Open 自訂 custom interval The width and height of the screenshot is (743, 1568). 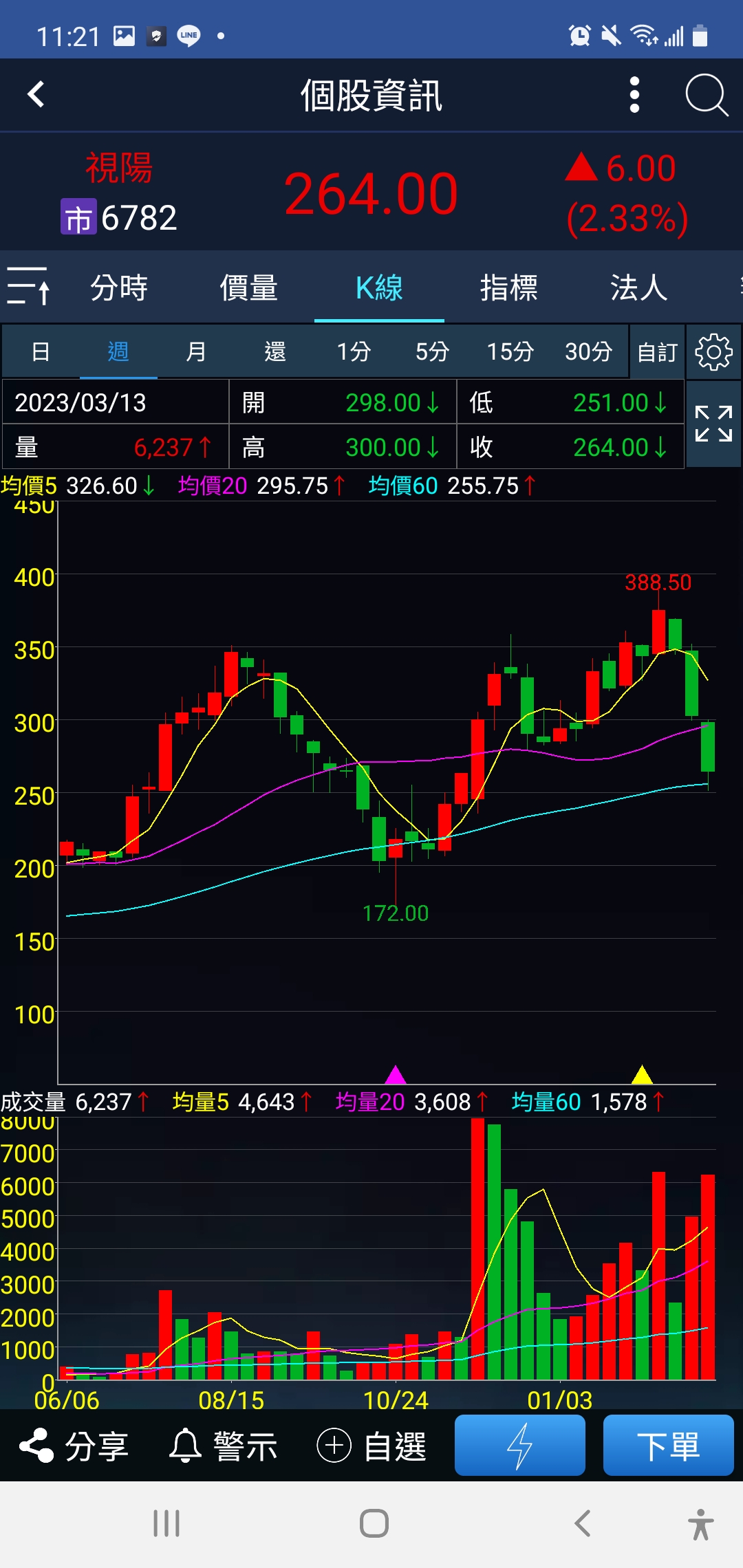coord(658,352)
